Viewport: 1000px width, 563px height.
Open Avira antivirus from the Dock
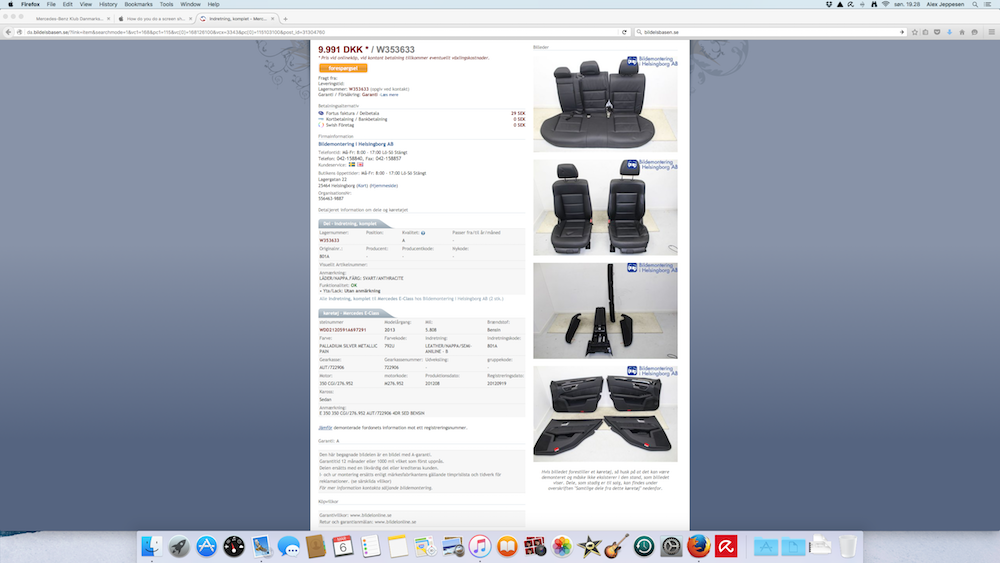point(726,546)
